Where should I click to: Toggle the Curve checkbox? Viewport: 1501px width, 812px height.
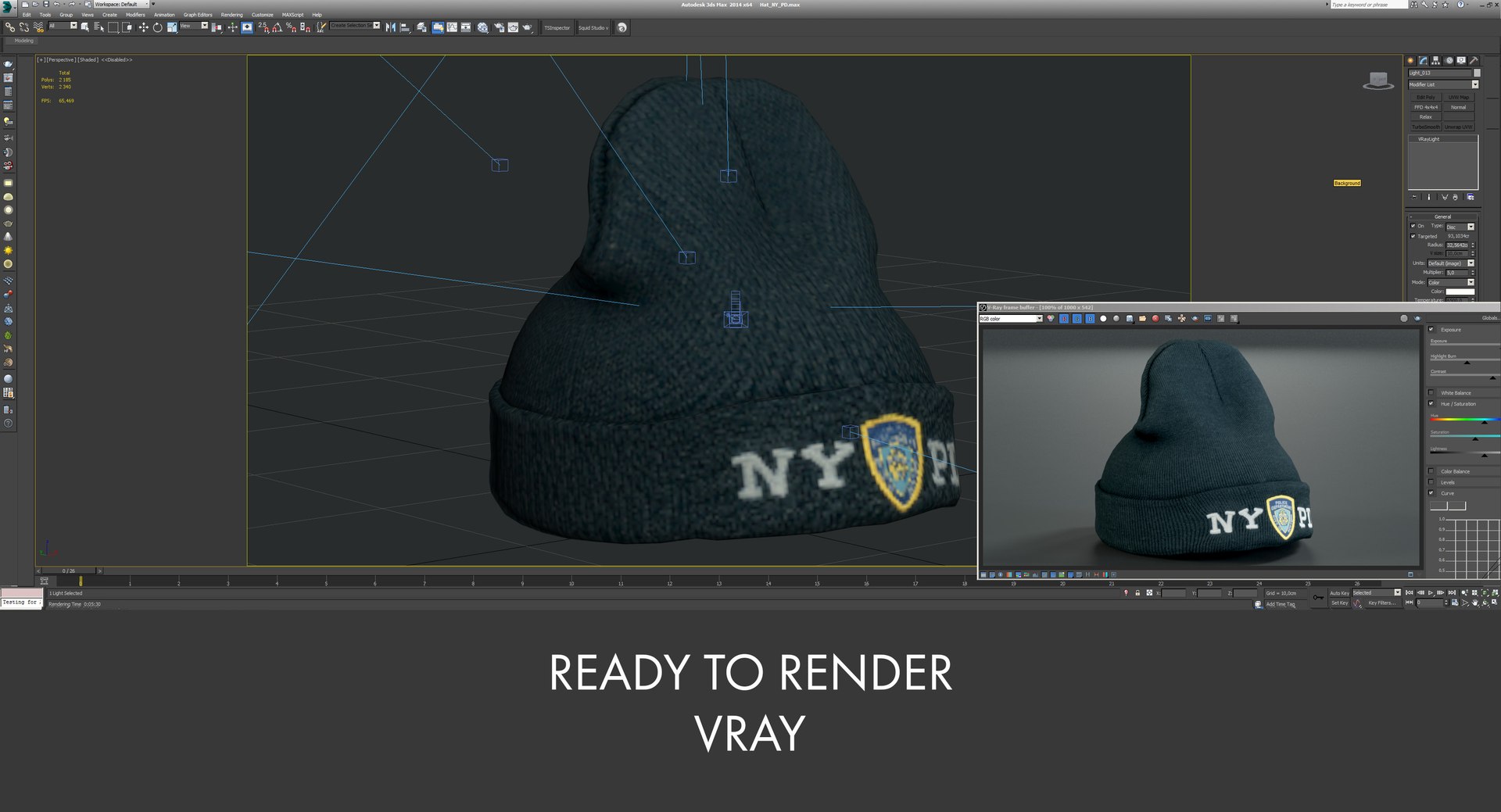(x=1431, y=493)
